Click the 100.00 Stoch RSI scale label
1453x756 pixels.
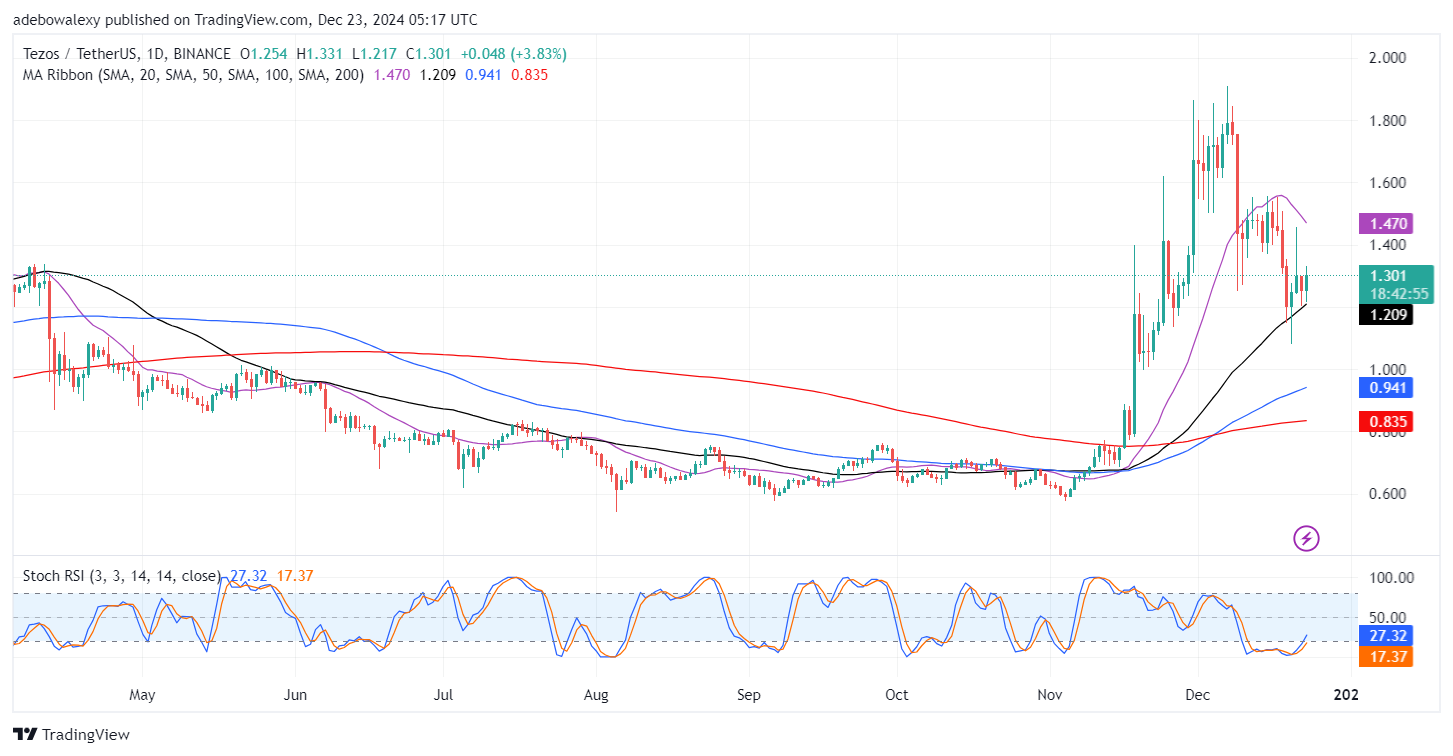(1391, 578)
